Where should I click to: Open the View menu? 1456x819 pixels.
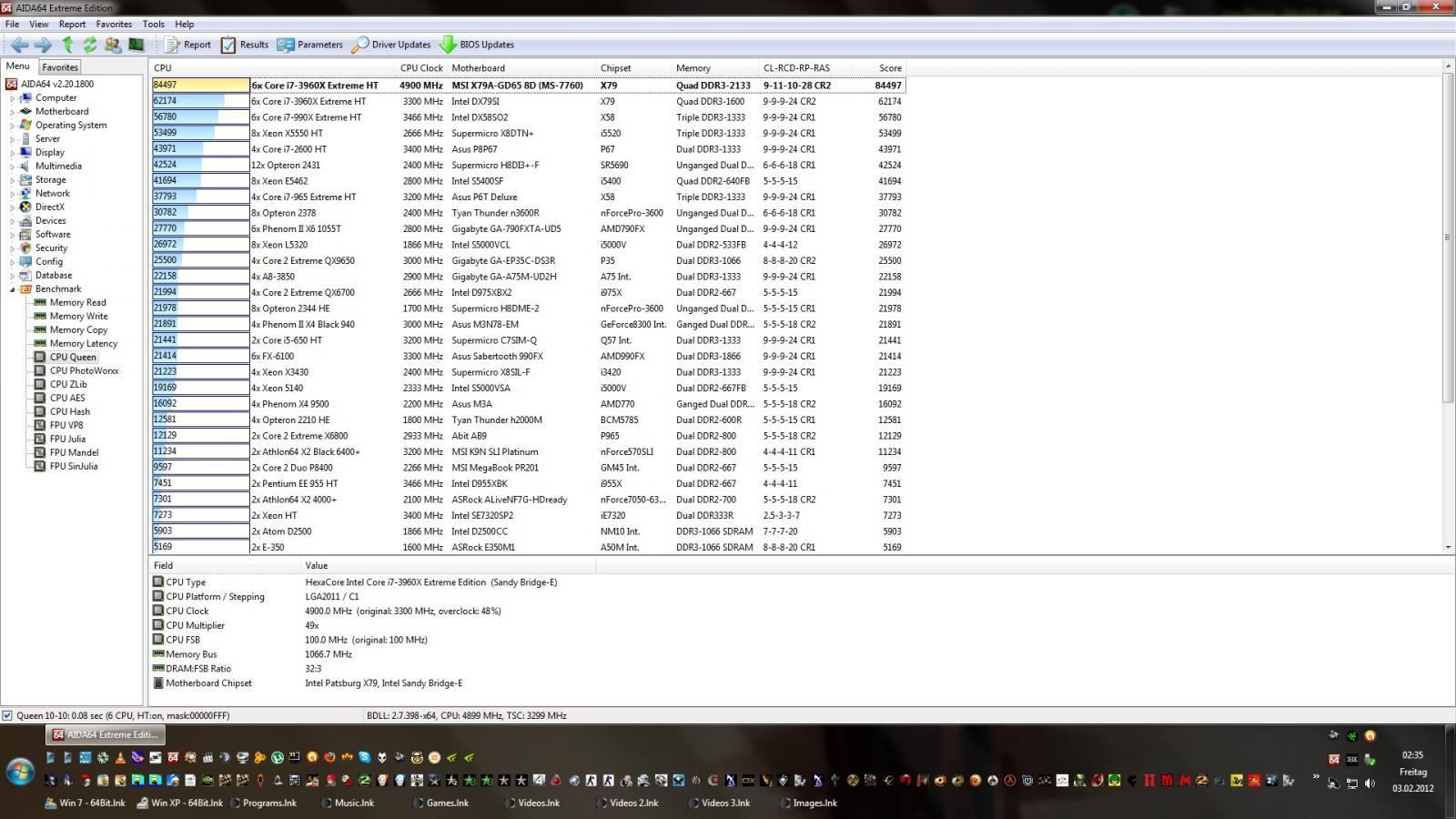(39, 24)
